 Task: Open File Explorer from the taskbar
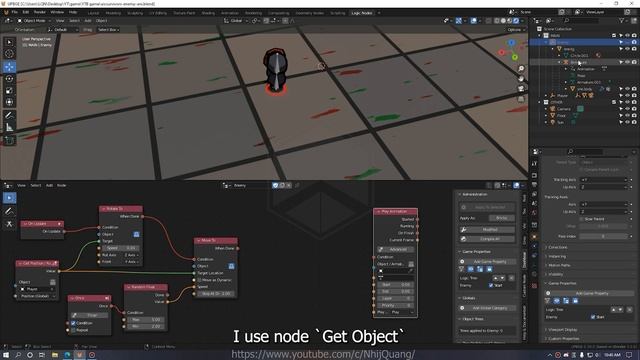[x=55, y=355]
